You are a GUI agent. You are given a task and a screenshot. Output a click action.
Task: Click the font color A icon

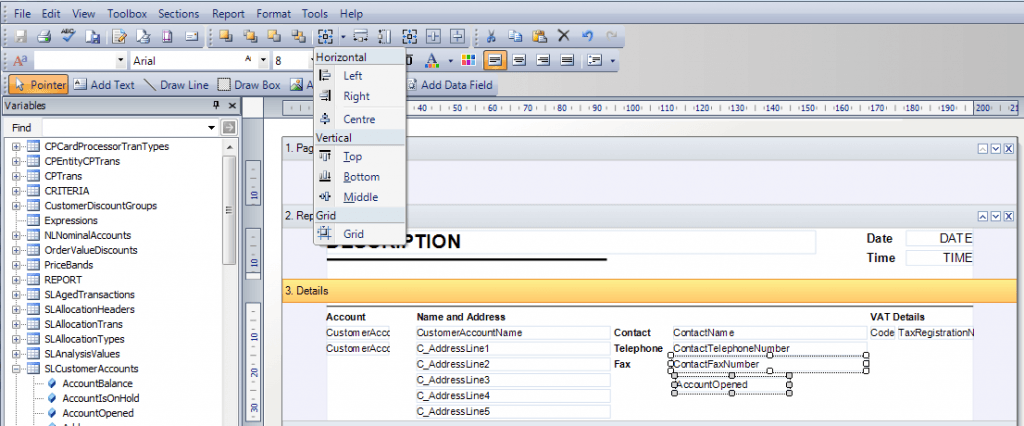click(x=431, y=61)
